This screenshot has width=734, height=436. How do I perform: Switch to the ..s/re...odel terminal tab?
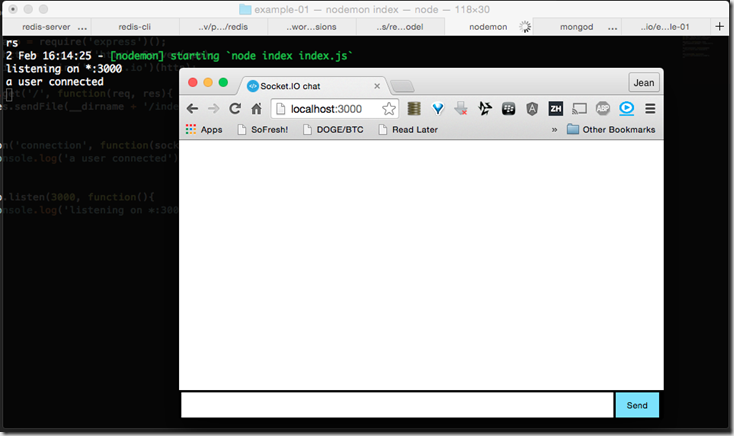[x=400, y=27]
